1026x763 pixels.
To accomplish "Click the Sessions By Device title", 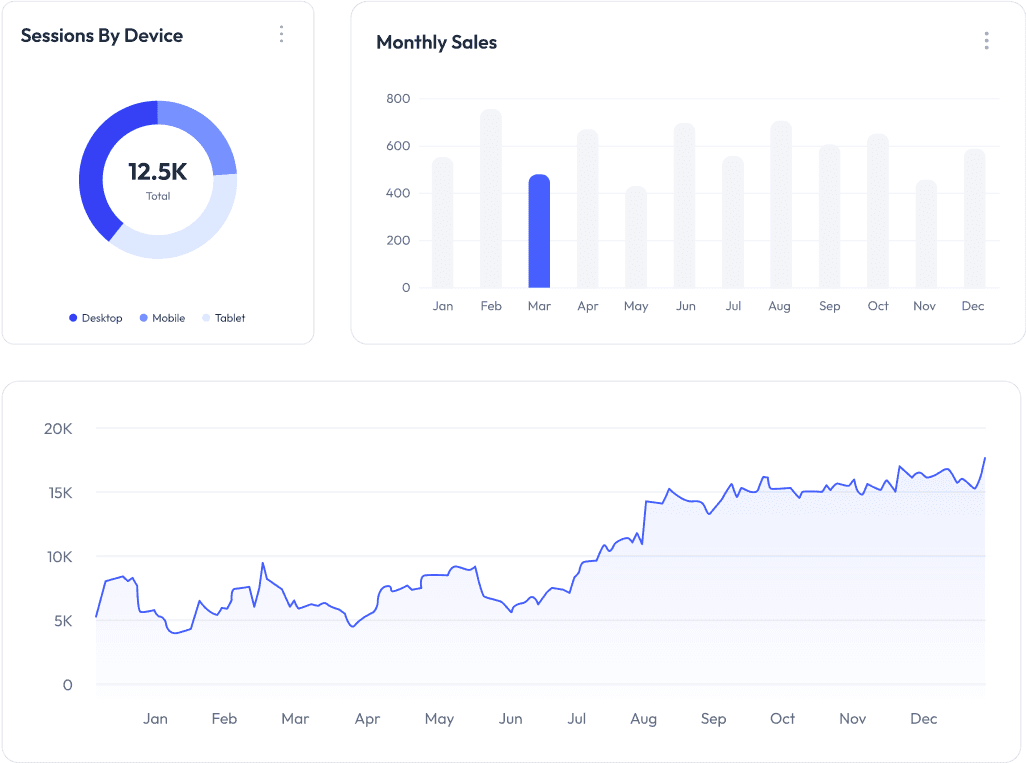I will [x=102, y=35].
